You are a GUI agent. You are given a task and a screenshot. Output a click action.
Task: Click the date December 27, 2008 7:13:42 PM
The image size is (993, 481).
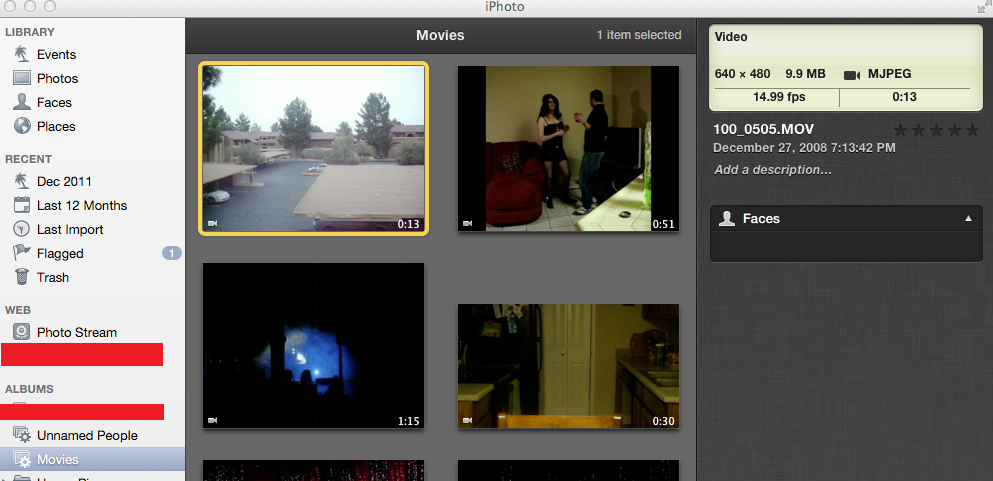pos(804,147)
